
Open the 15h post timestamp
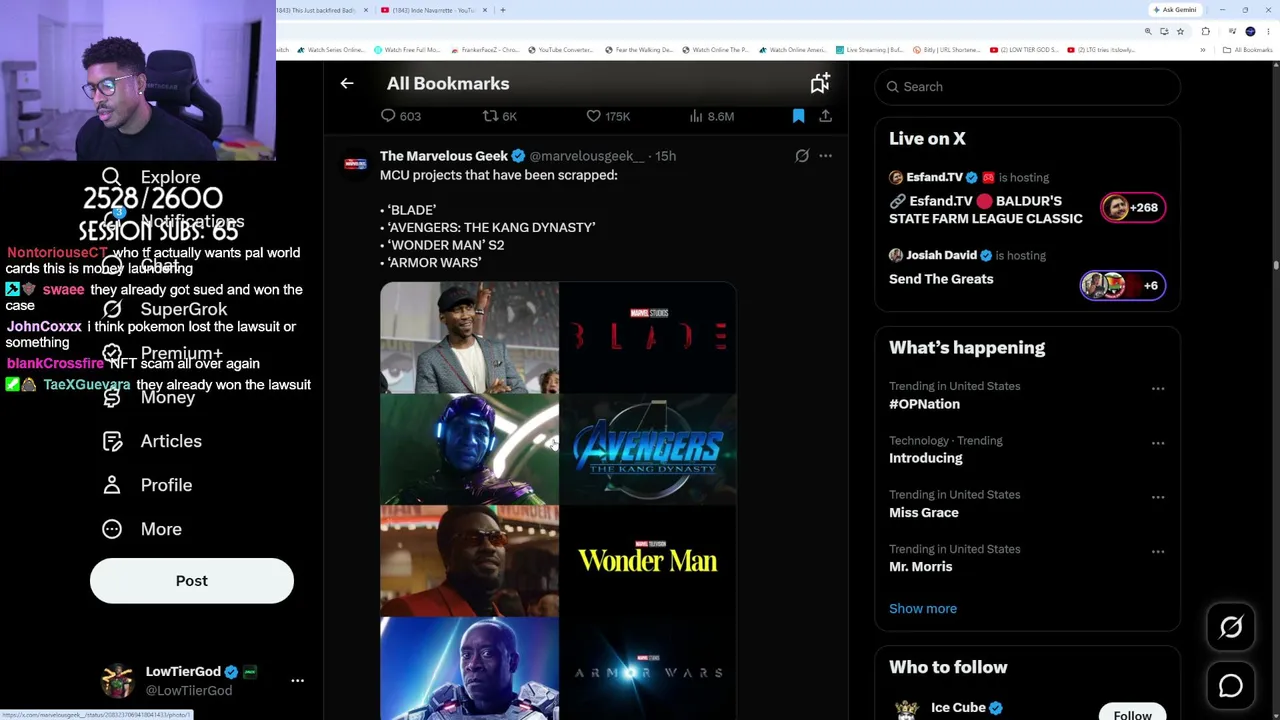tap(665, 156)
